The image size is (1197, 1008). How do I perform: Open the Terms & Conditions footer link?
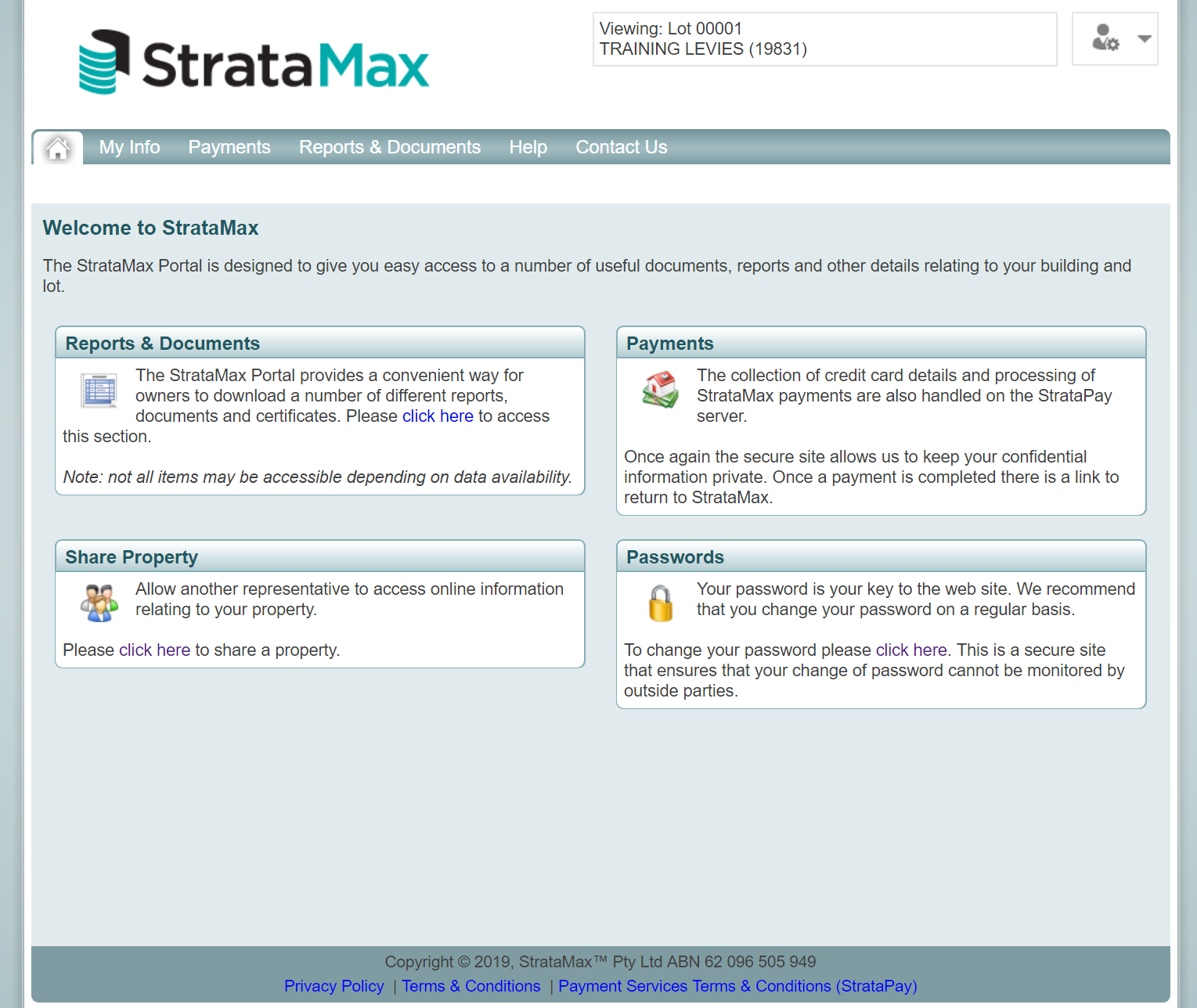click(x=471, y=986)
